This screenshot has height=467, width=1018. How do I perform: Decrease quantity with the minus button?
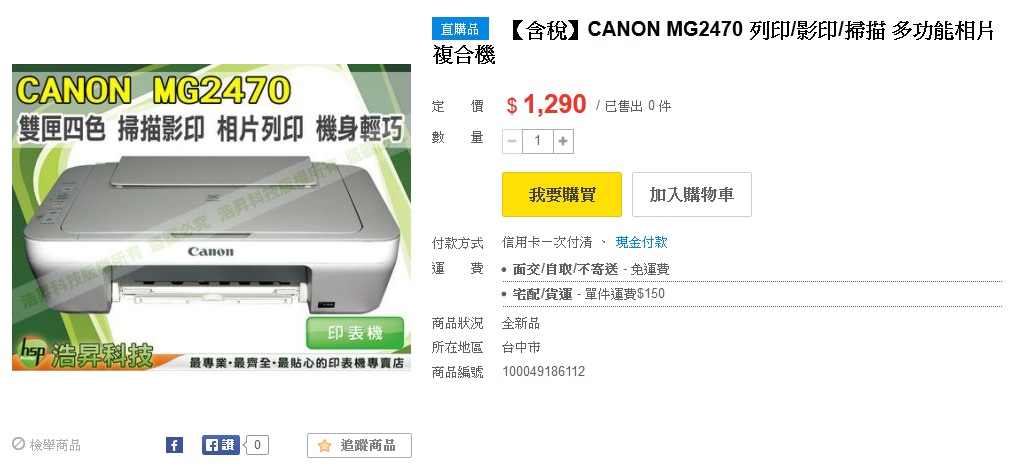pos(512,141)
